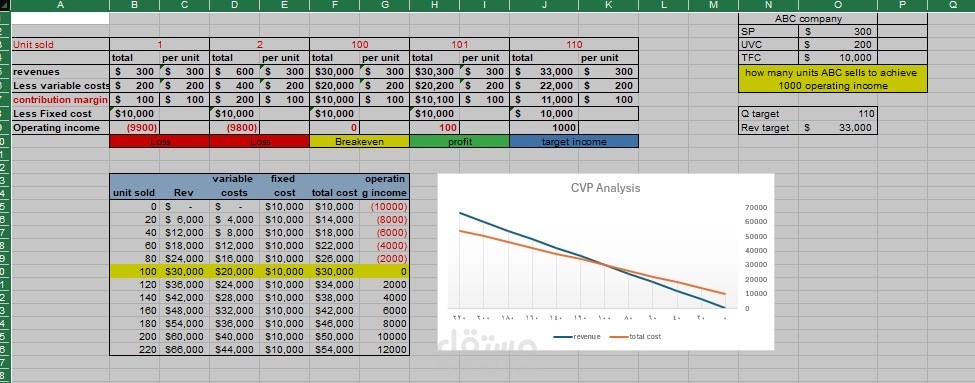The height and width of the screenshot is (383, 975).
Task: Click the $22,000 total cost cell
Action: (x=335, y=246)
